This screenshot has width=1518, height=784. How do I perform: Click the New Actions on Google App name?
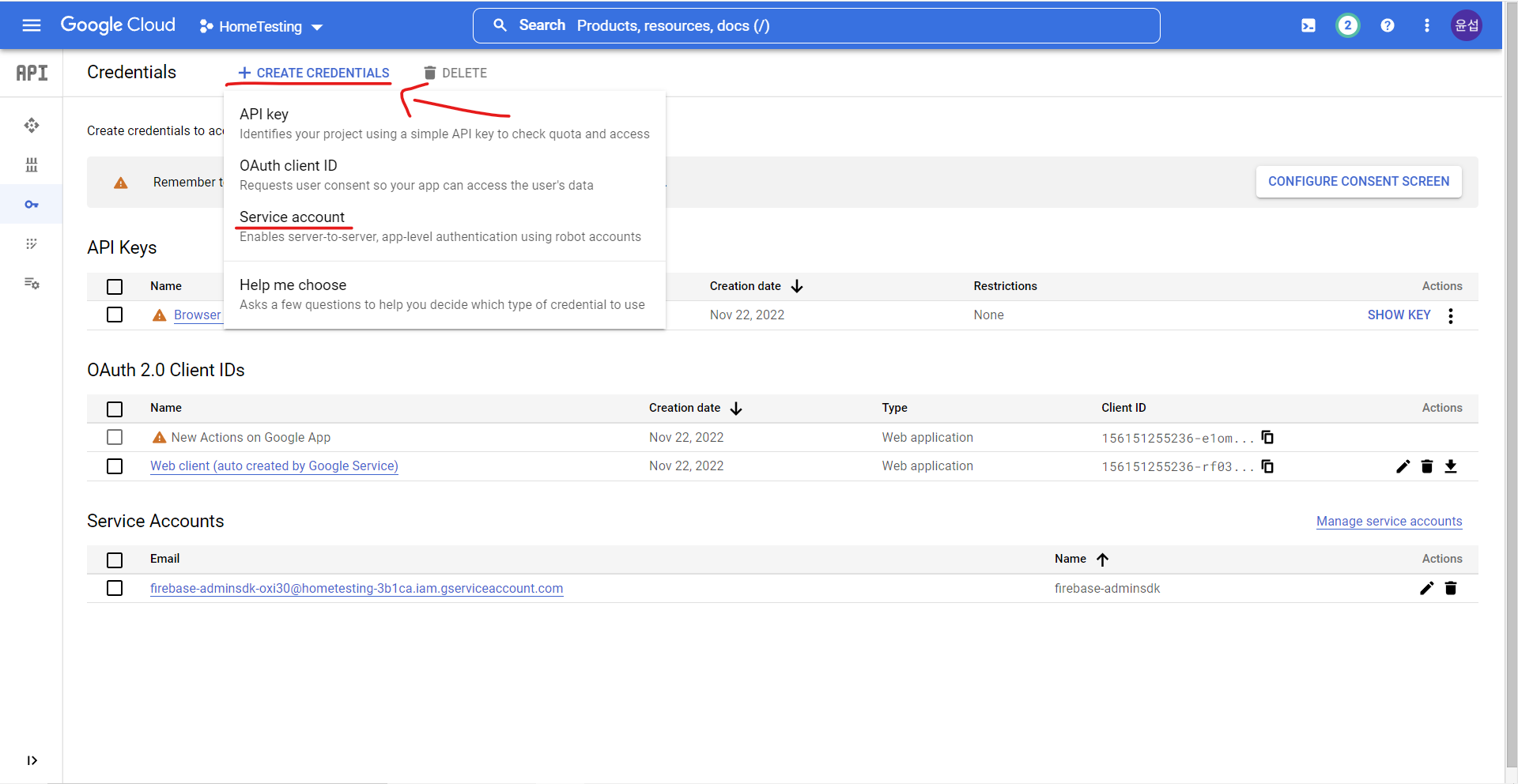[x=251, y=437]
